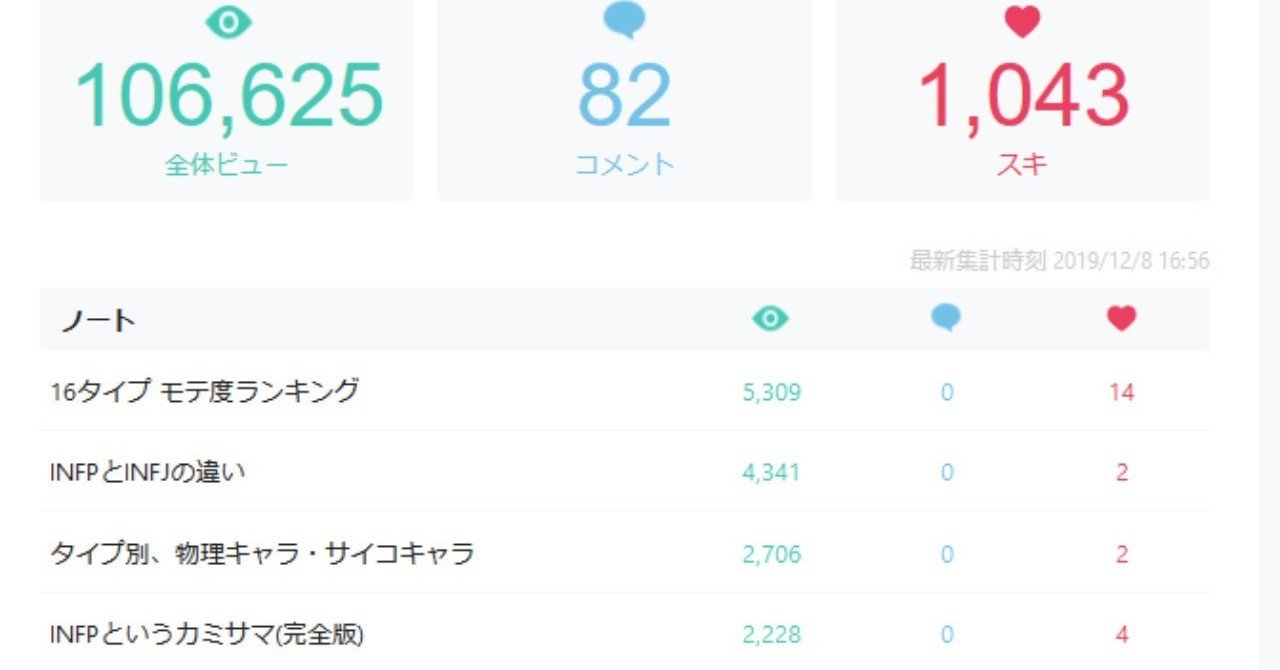Click view count 5,309 in first row
Screen dimensions: 1280x670
pyautogui.click(x=771, y=392)
